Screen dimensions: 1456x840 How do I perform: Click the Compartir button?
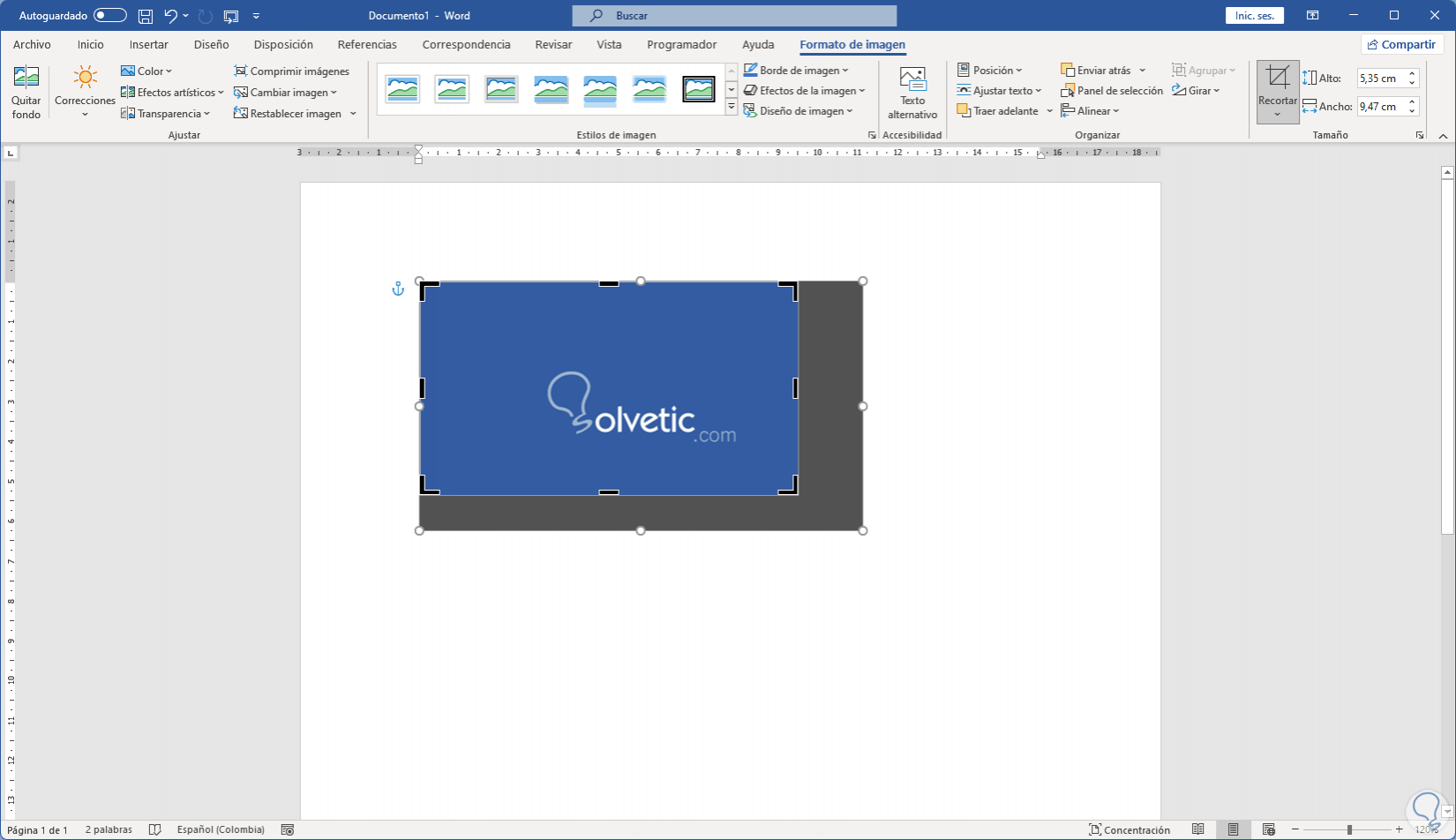point(1400,45)
